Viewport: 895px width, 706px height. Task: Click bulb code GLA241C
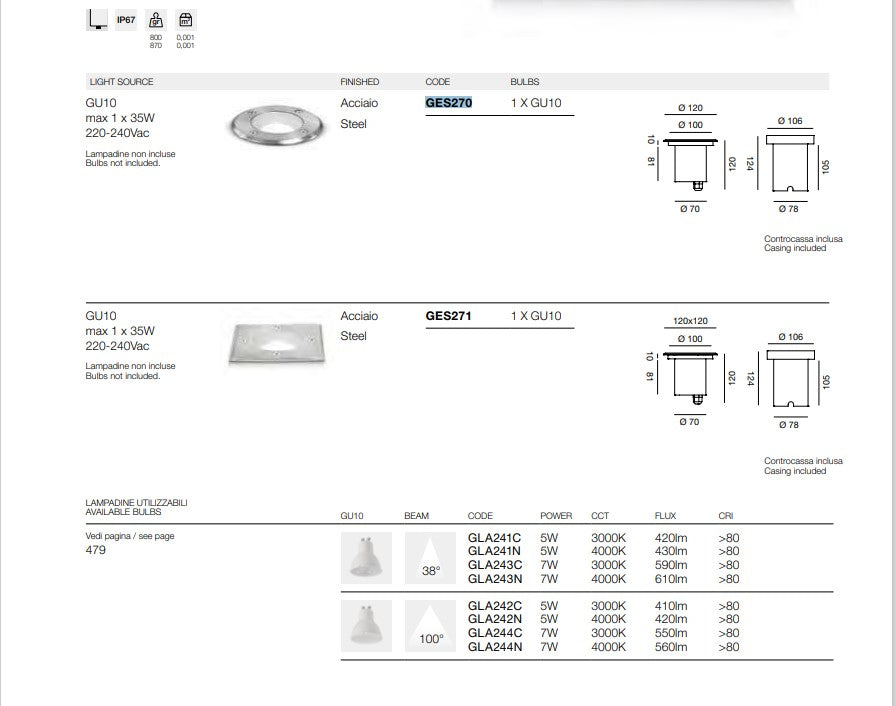[494, 538]
